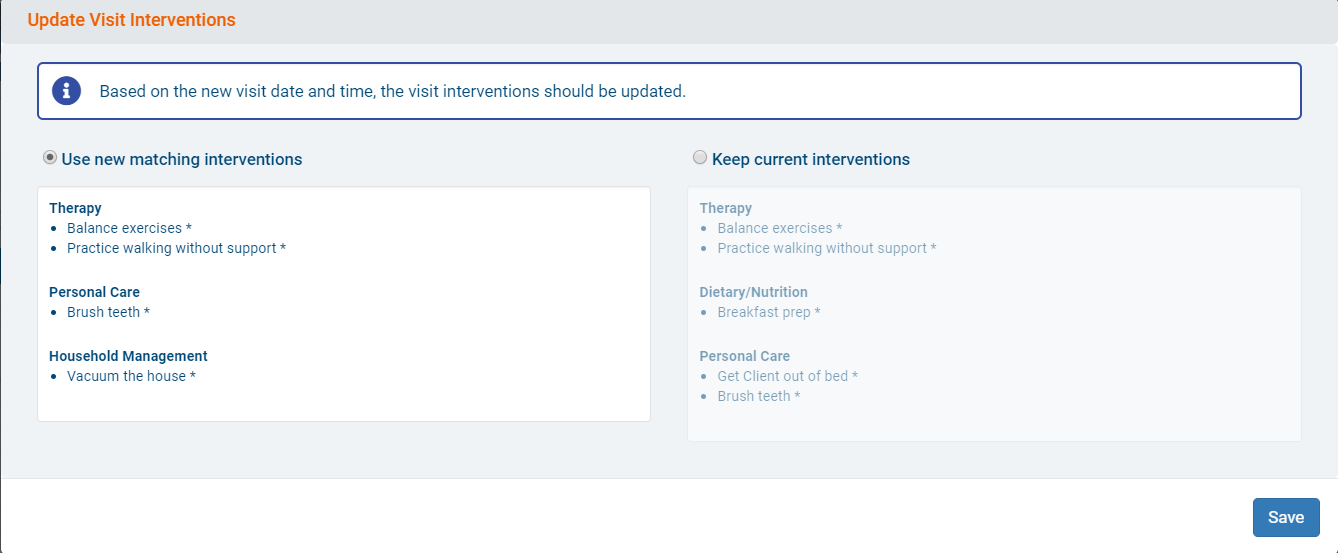Viewport: 1338px width, 553px height.
Task: Click 'Personal Care' heading in left panel
Action: pyautogui.click(x=94, y=292)
